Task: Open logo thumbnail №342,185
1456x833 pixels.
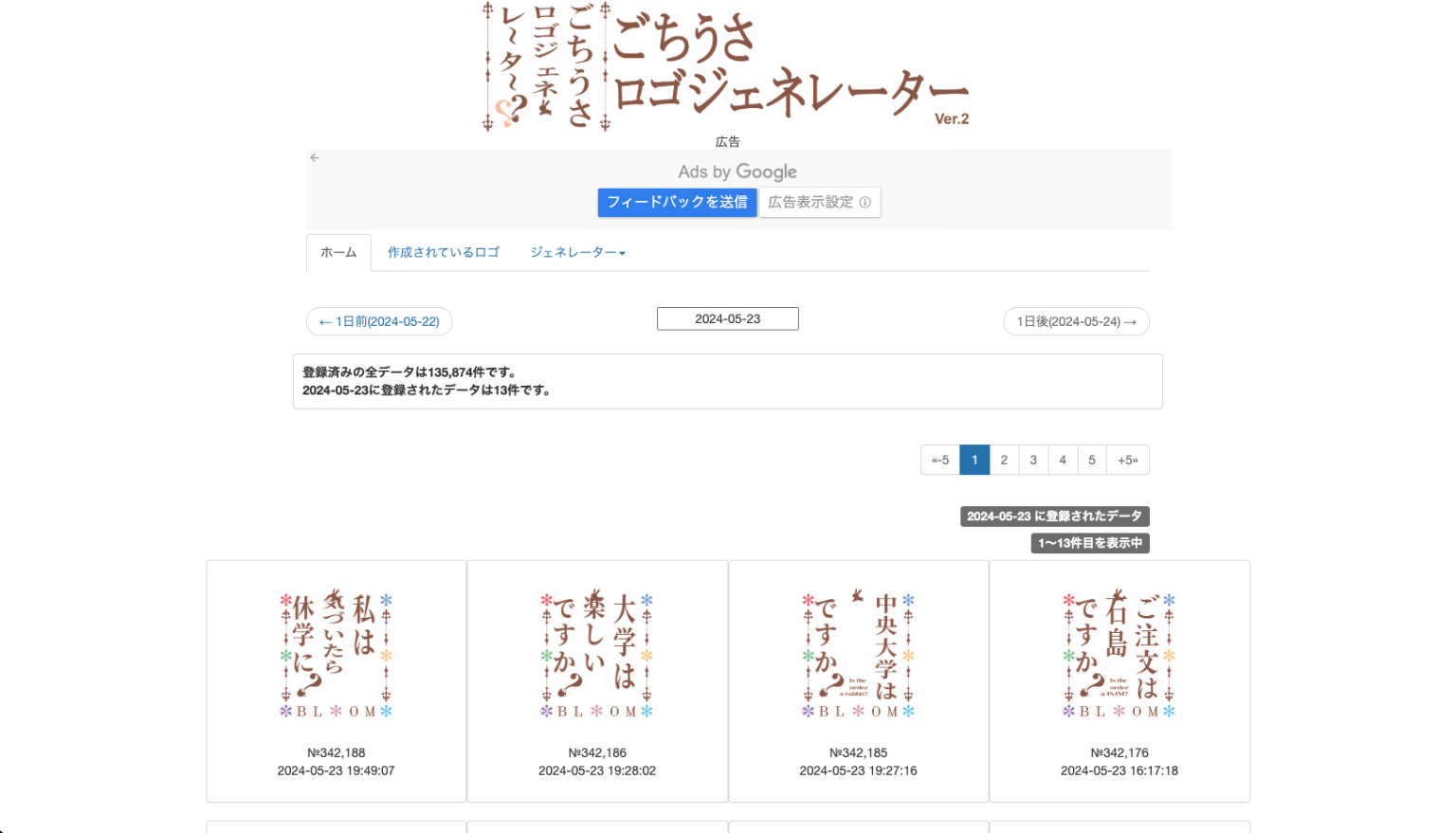Action: coord(858,654)
